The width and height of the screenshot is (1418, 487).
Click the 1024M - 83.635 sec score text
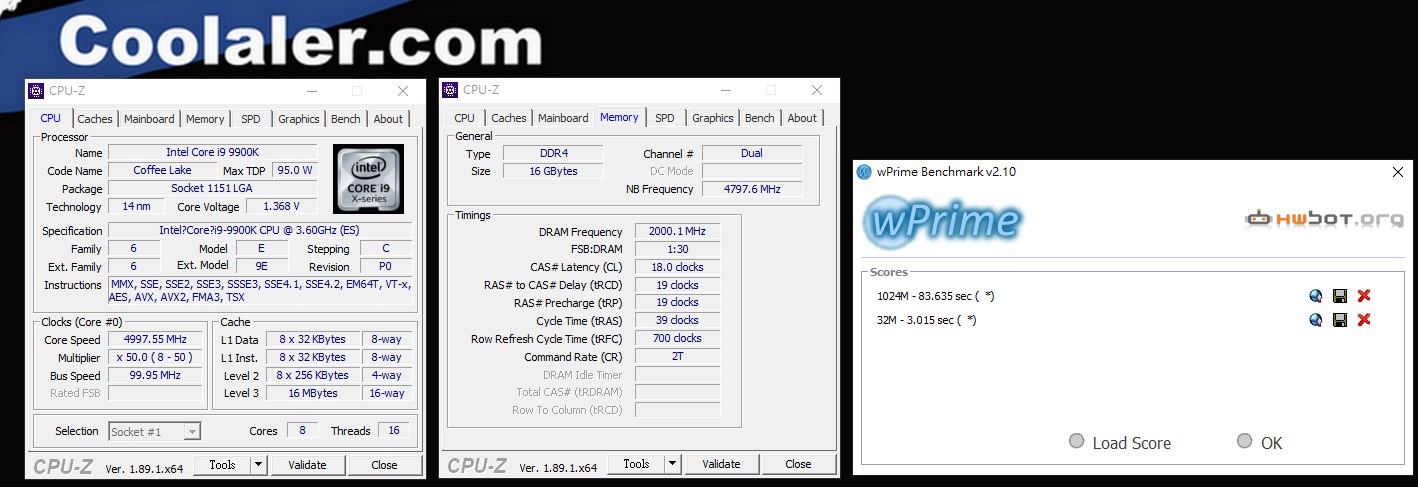click(x=935, y=296)
